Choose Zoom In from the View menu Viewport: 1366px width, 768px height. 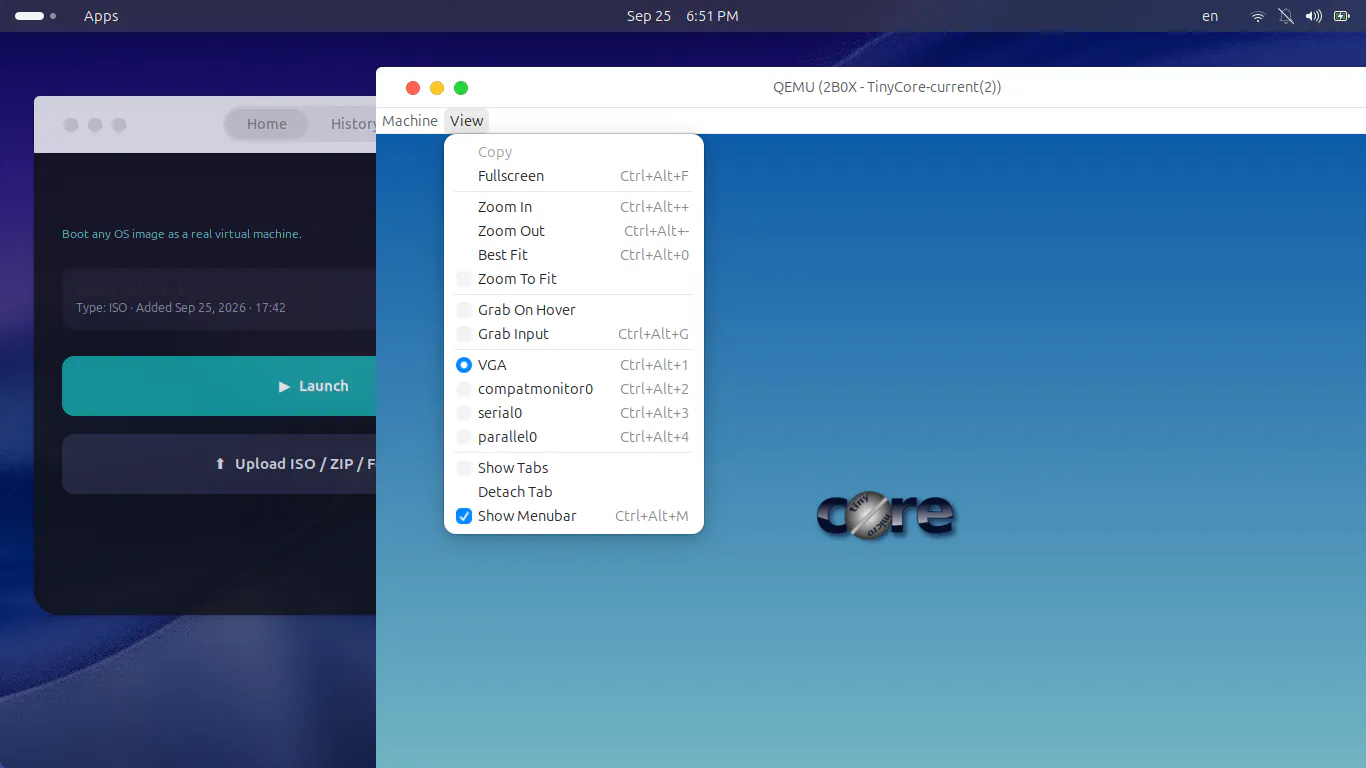click(x=574, y=207)
